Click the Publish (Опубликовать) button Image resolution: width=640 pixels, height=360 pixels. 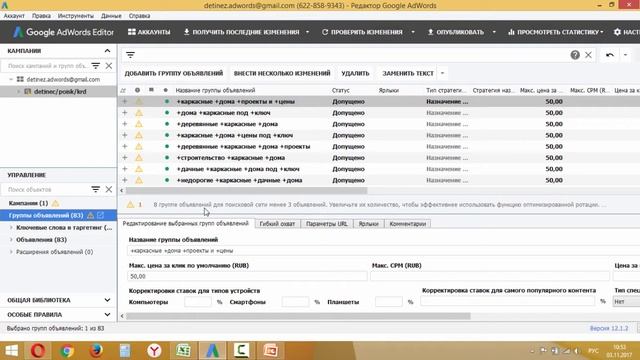click(455, 32)
